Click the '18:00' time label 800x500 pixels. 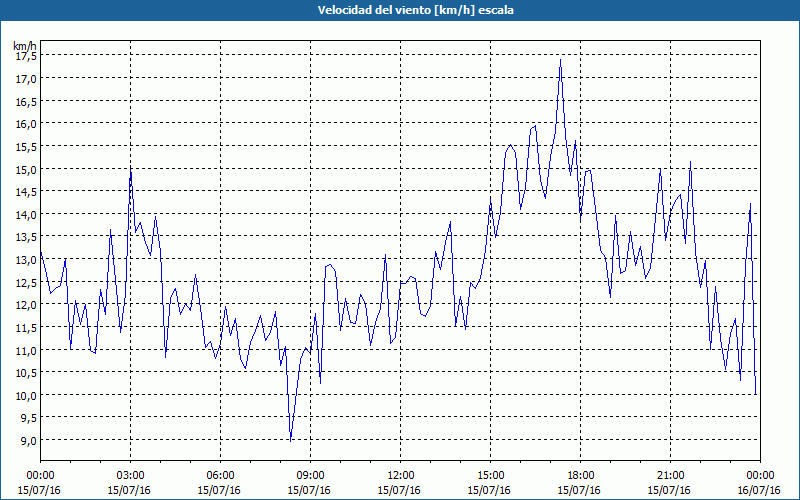tap(580, 476)
